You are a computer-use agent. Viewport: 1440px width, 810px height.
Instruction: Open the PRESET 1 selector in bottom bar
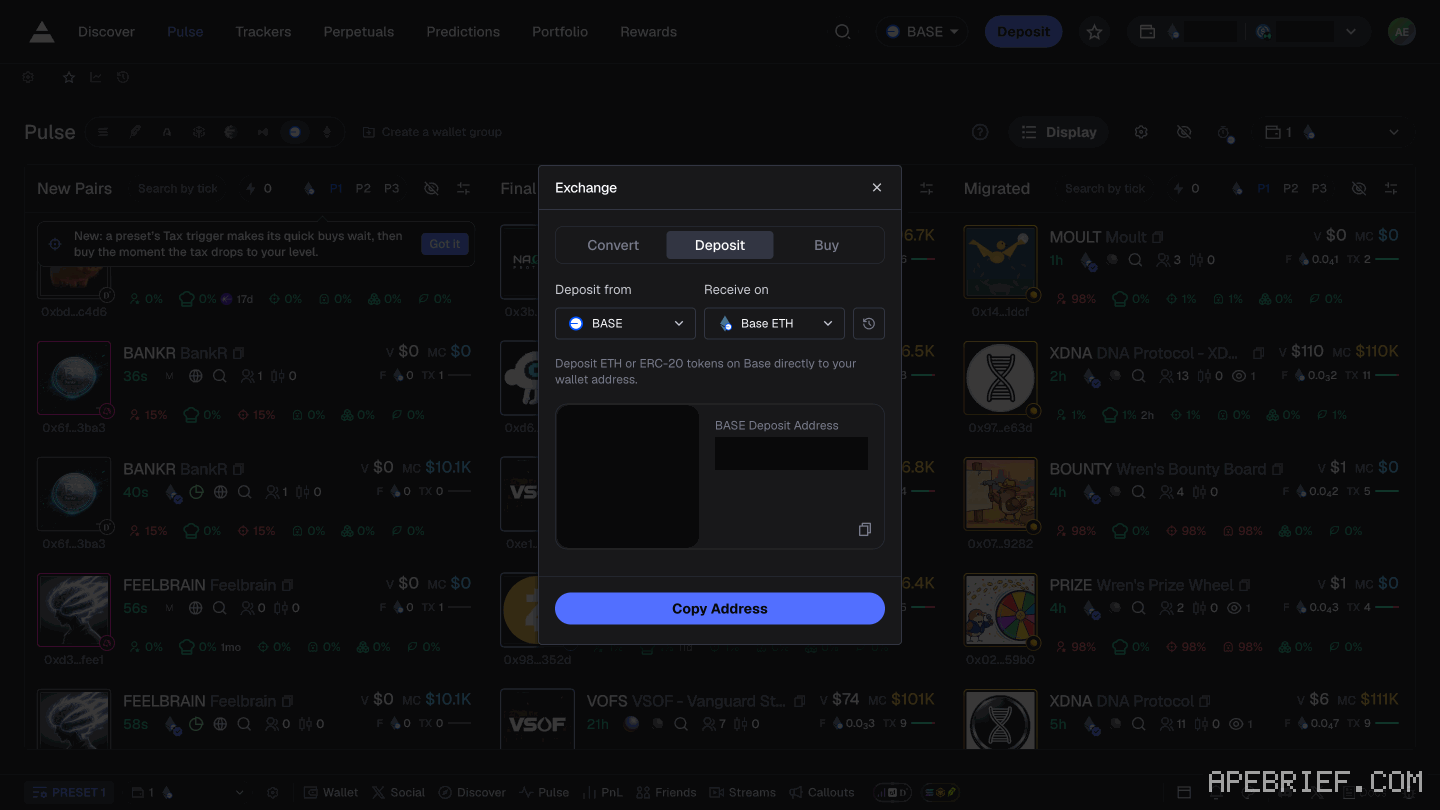tap(68, 792)
